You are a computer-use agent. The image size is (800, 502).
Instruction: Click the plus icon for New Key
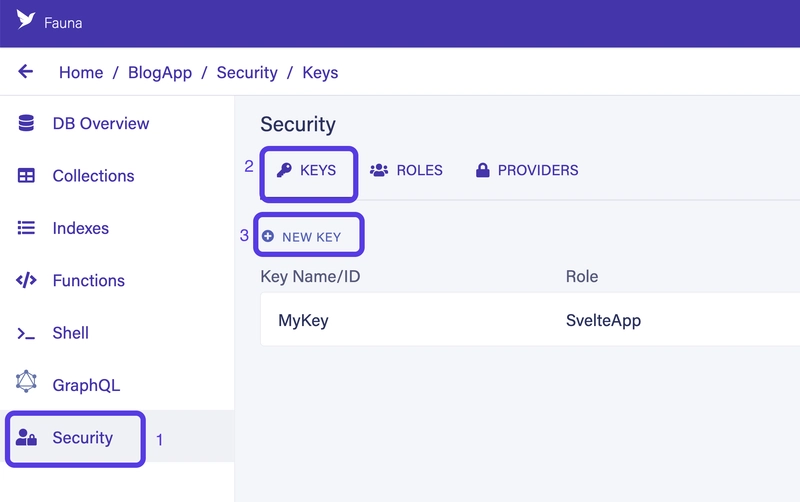coord(268,236)
